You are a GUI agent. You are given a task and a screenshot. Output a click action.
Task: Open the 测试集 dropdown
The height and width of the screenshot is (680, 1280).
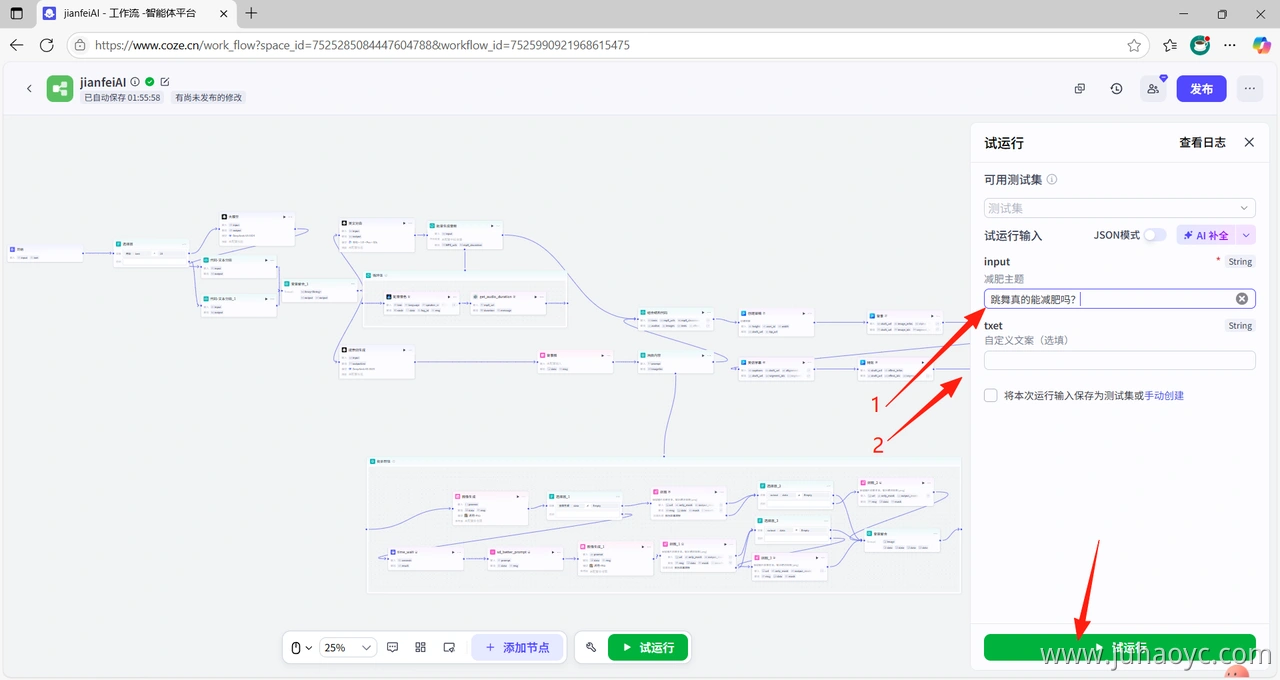click(x=1119, y=208)
